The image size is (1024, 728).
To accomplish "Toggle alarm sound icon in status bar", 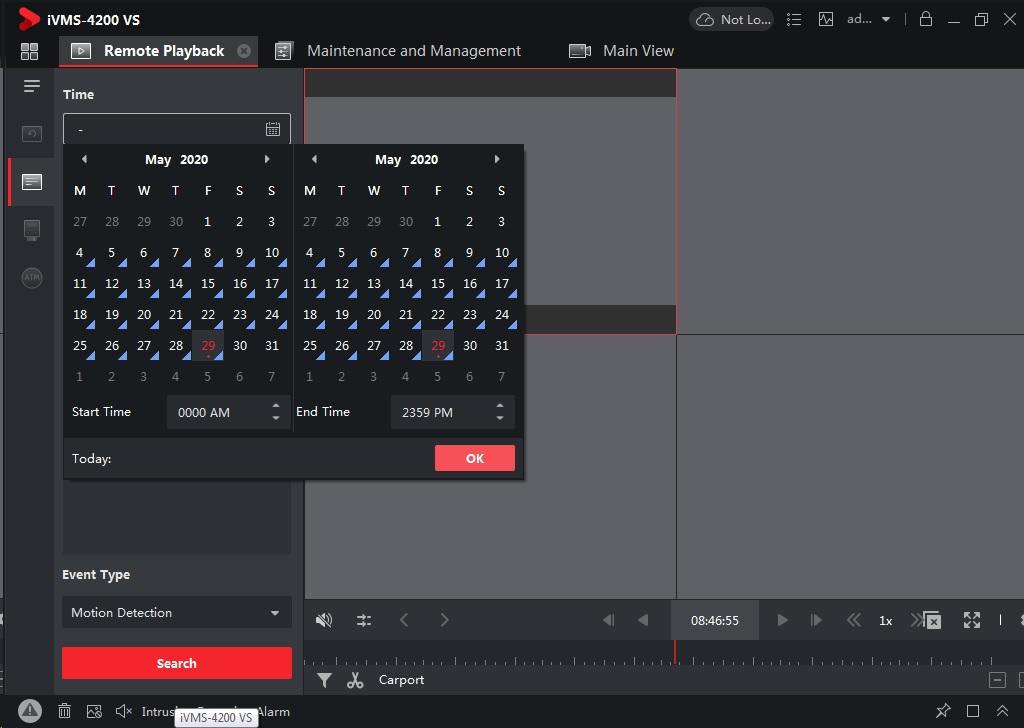I will click(x=123, y=711).
